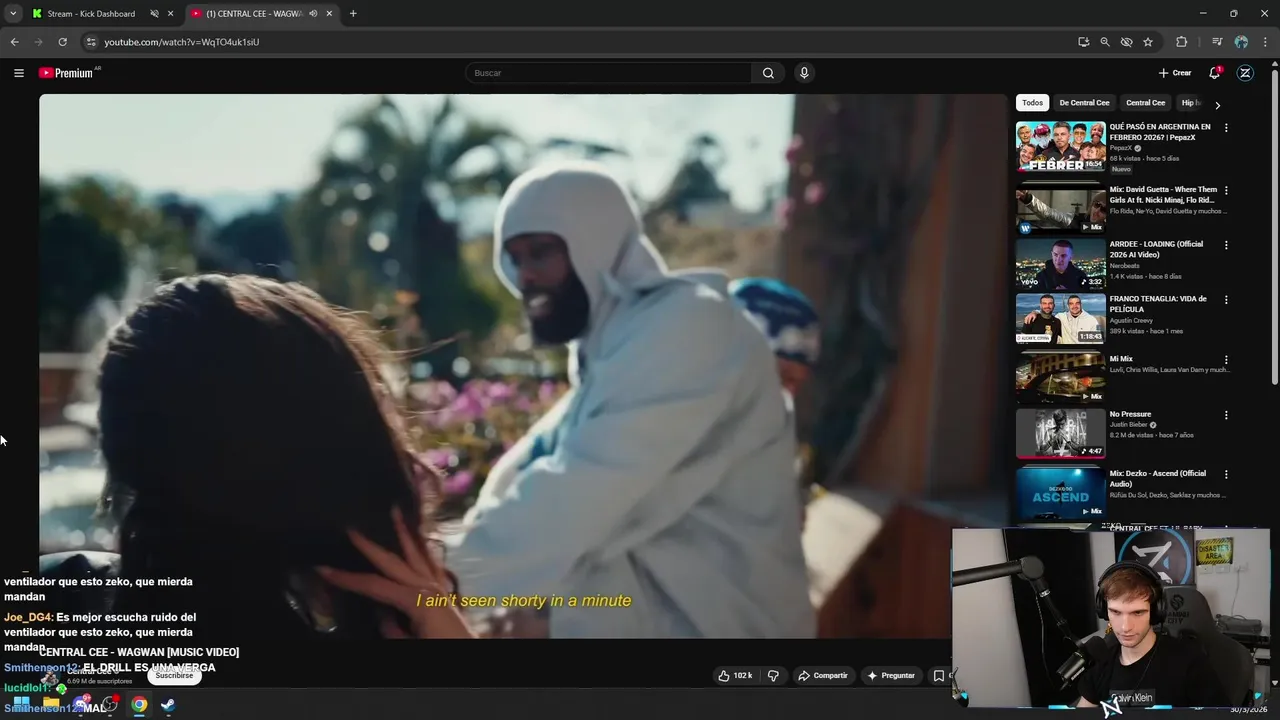The width and height of the screenshot is (1280, 720).
Task: Show more filter chips with right chevron
Action: point(1217,104)
